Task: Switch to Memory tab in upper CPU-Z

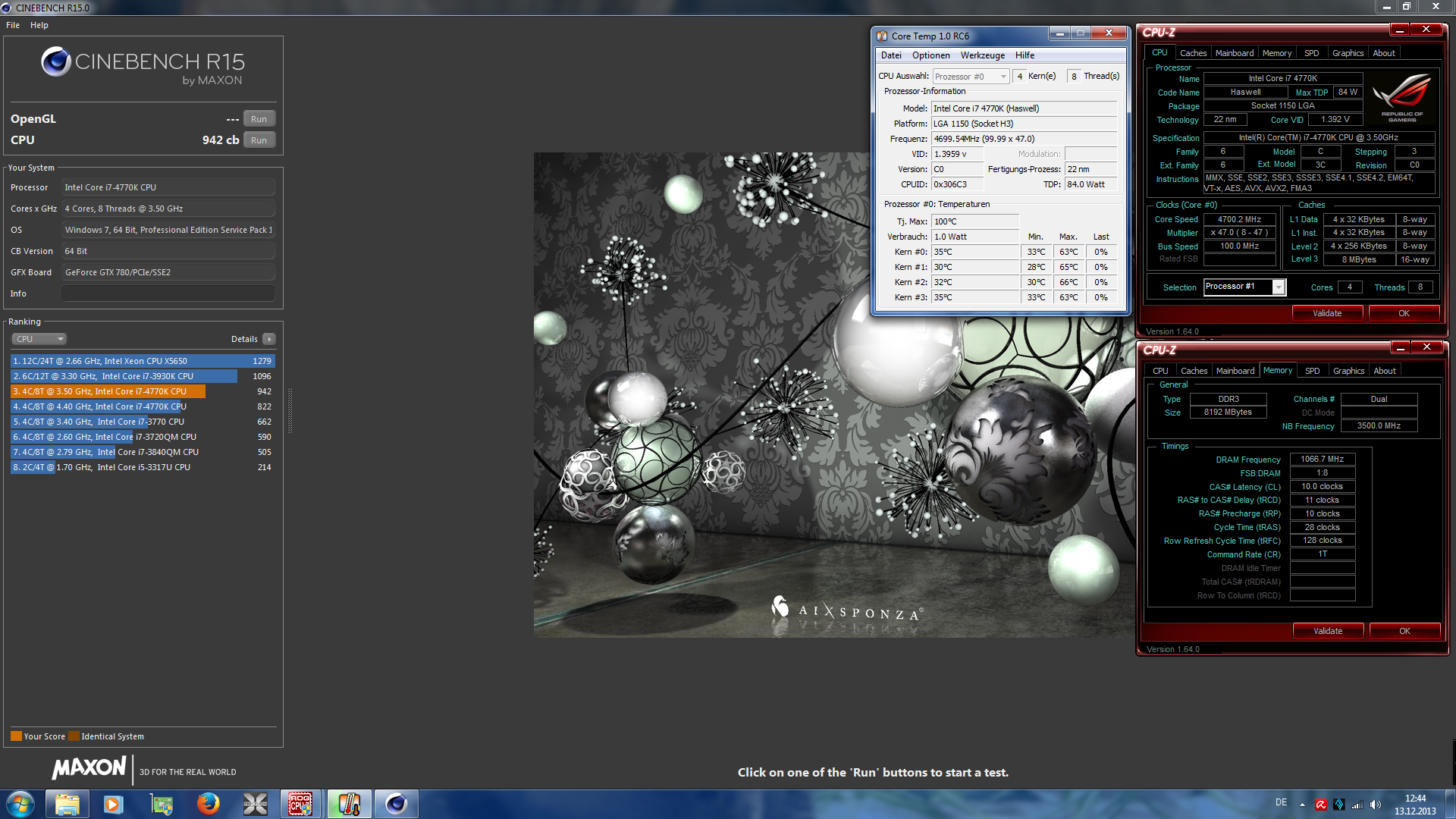Action: pos(1277,53)
